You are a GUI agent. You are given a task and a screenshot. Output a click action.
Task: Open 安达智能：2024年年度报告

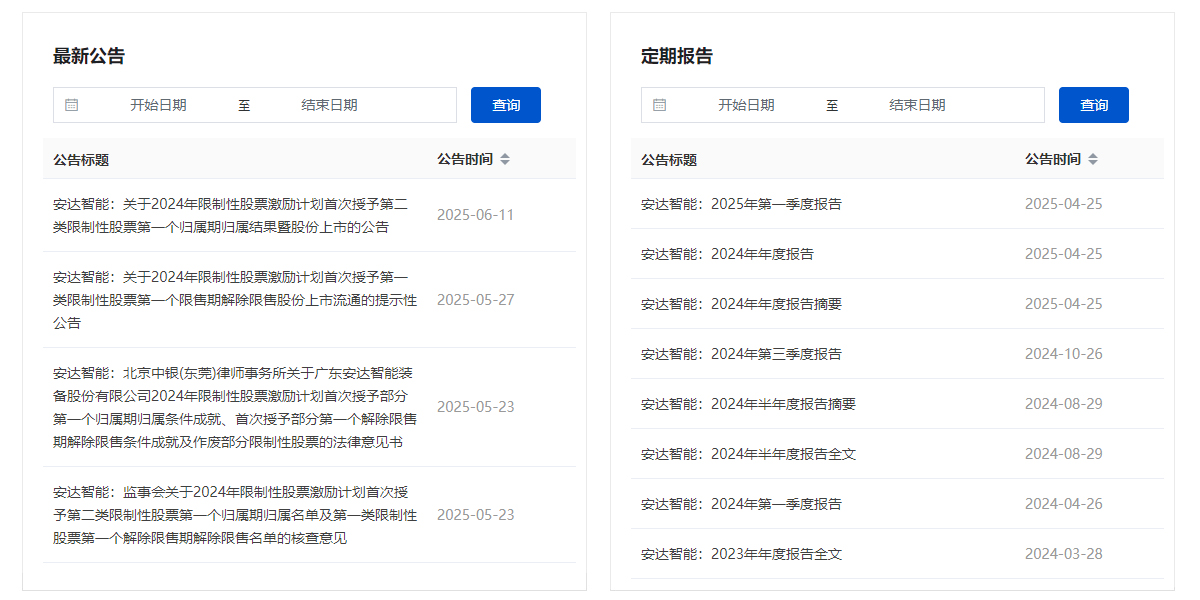tap(727, 254)
